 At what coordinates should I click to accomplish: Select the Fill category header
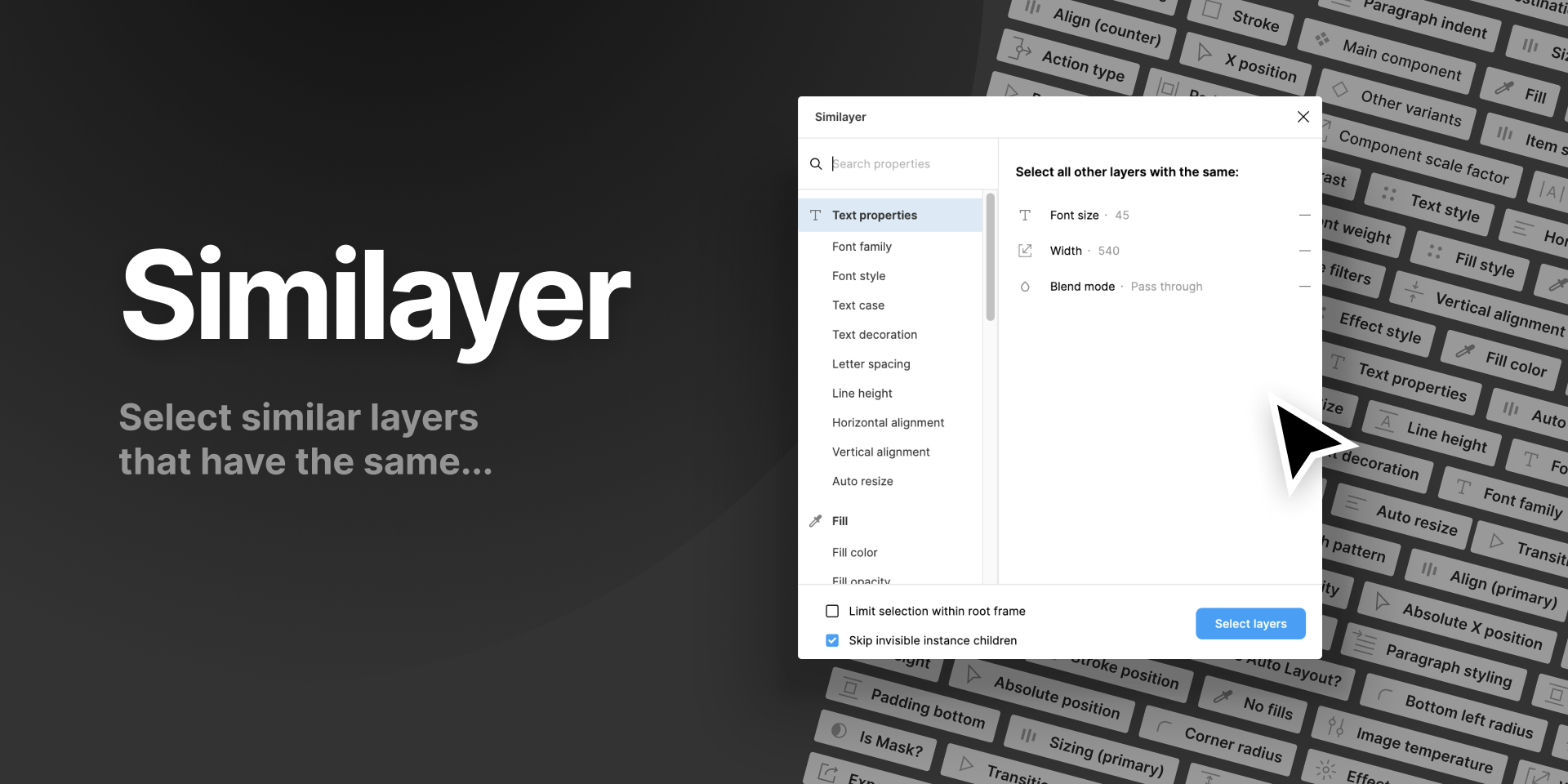[x=890, y=521]
